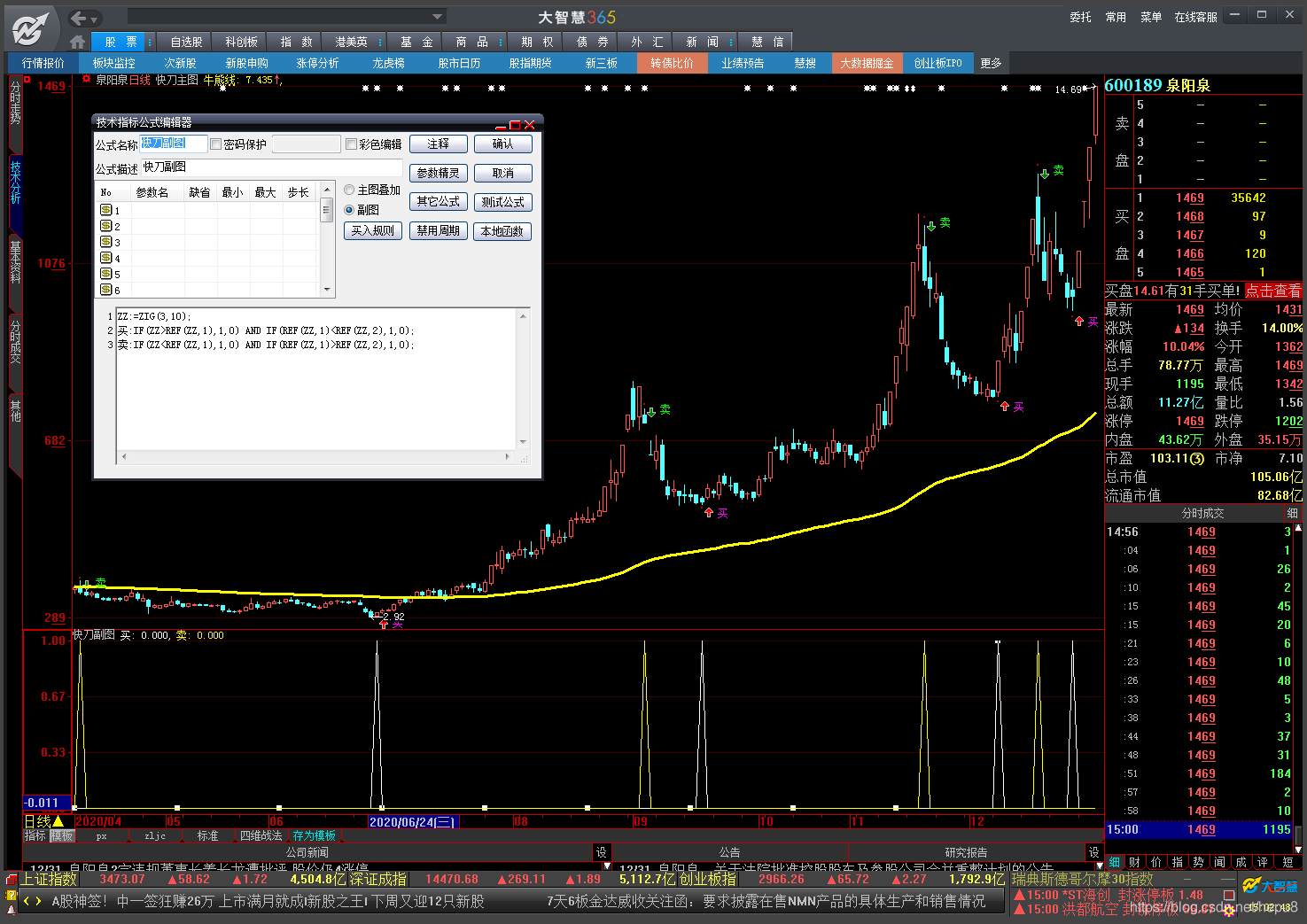1307x924 pixels.
Task: Click the red buy arrow at chart bottom
Action: [x=384, y=625]
